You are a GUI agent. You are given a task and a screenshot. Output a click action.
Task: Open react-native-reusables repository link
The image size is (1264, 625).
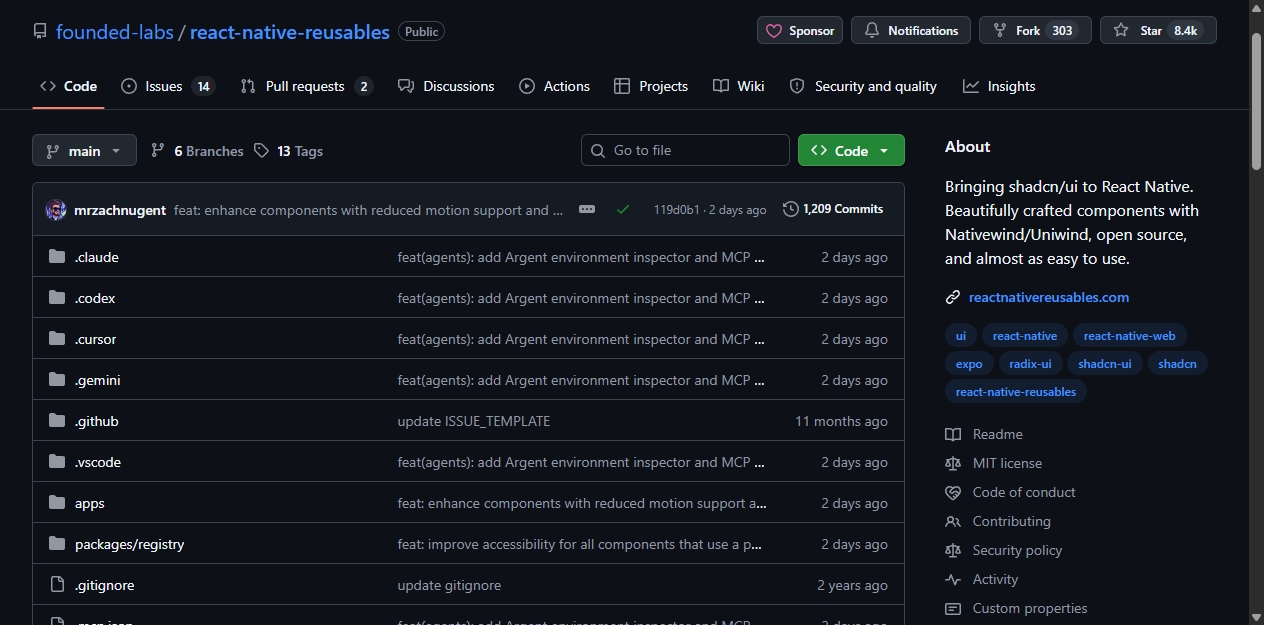pos(290,32)
